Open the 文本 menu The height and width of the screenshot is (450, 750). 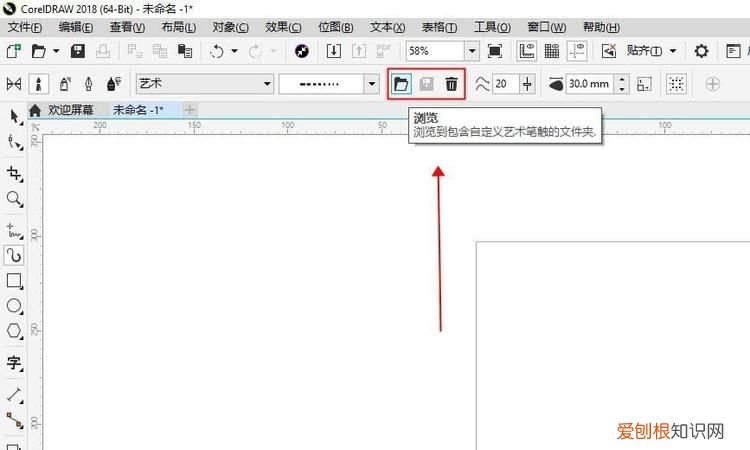pos(387,27)
